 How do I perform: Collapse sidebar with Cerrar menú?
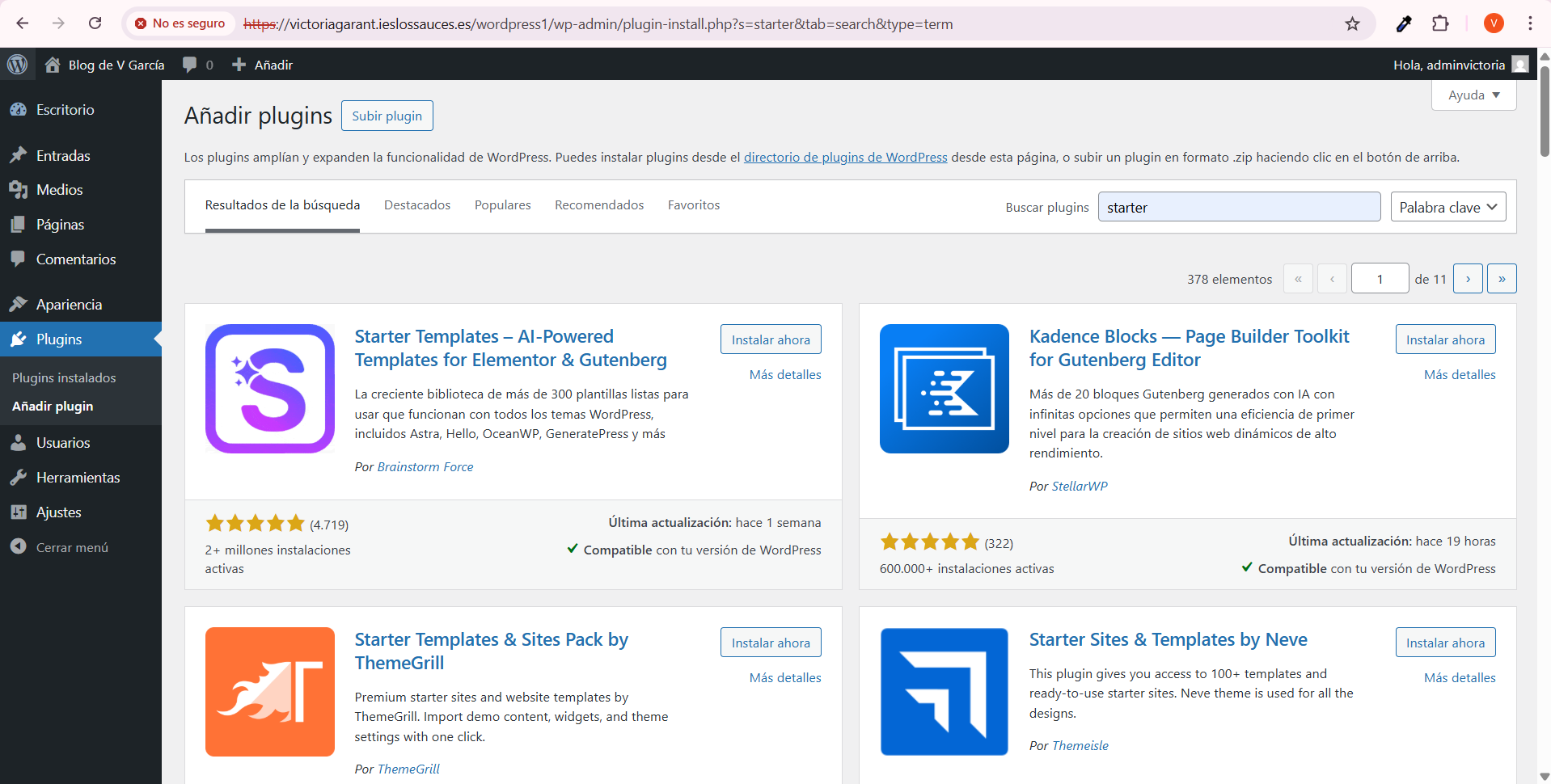71,547
